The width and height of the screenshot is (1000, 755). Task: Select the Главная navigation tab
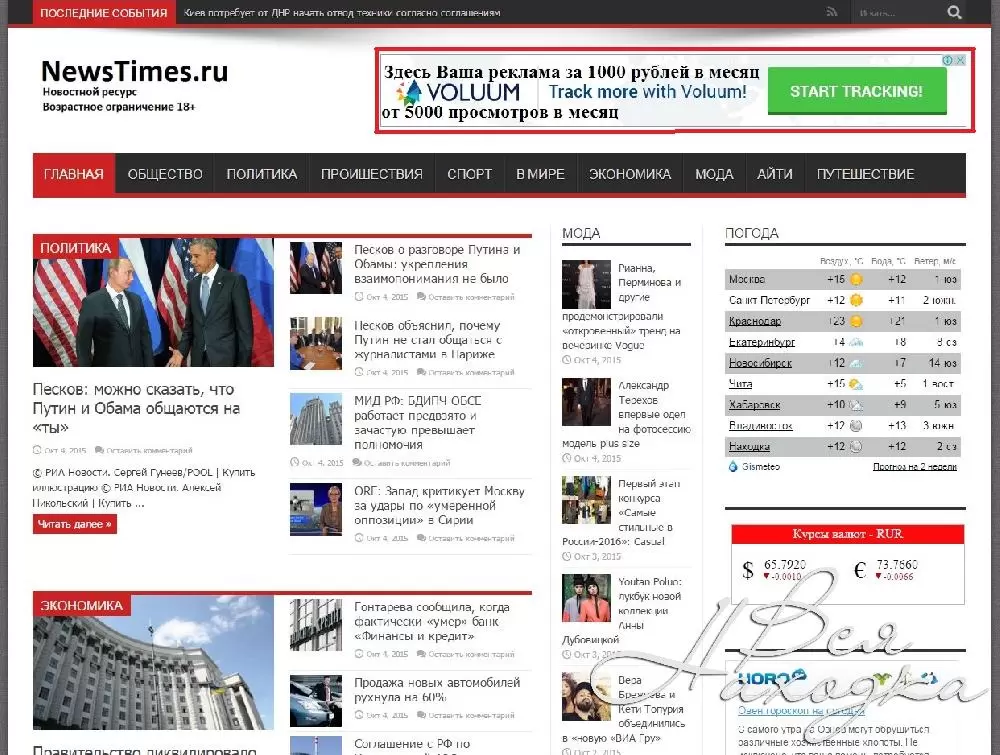coord(73,174)
